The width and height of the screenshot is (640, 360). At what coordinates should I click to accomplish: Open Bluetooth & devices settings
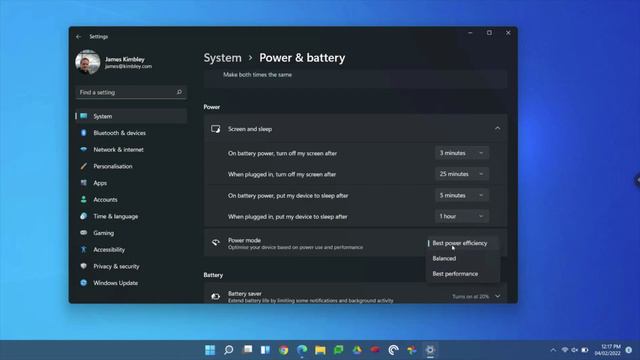coord(131,133)
